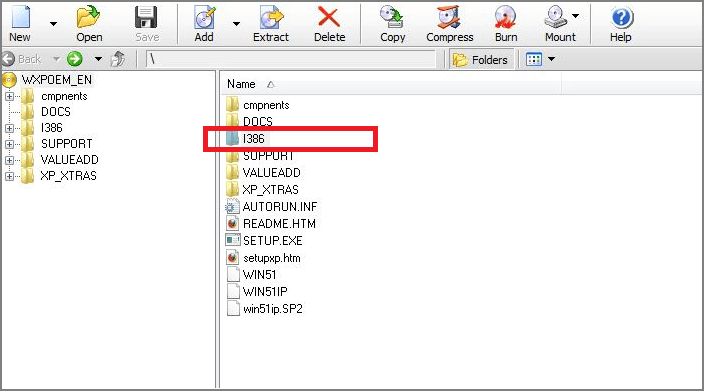Sort by the Name column header

(241, 84)
